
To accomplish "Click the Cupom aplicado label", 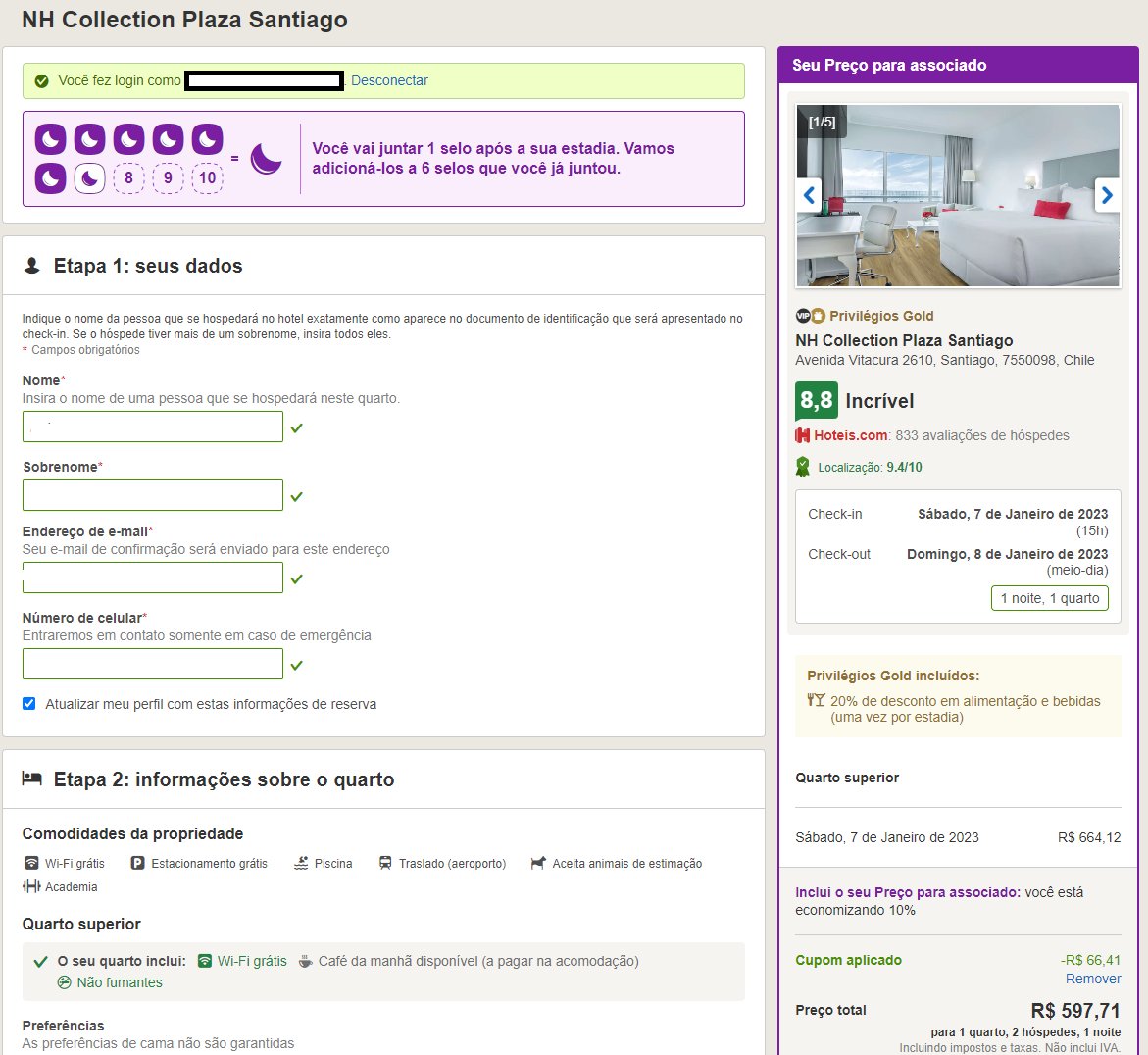I will click(x=849, y=960).
